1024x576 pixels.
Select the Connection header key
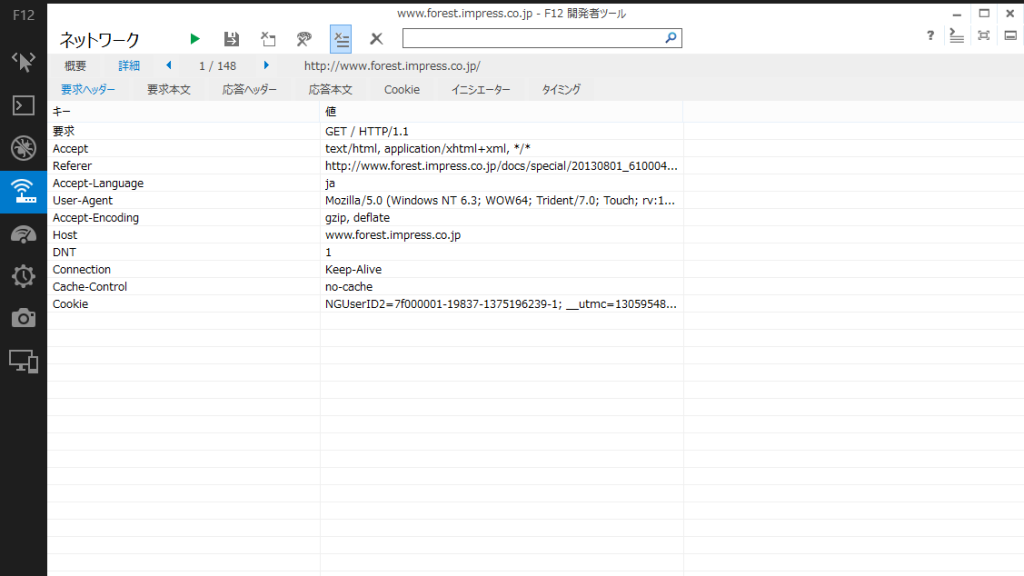pos(82,270)
